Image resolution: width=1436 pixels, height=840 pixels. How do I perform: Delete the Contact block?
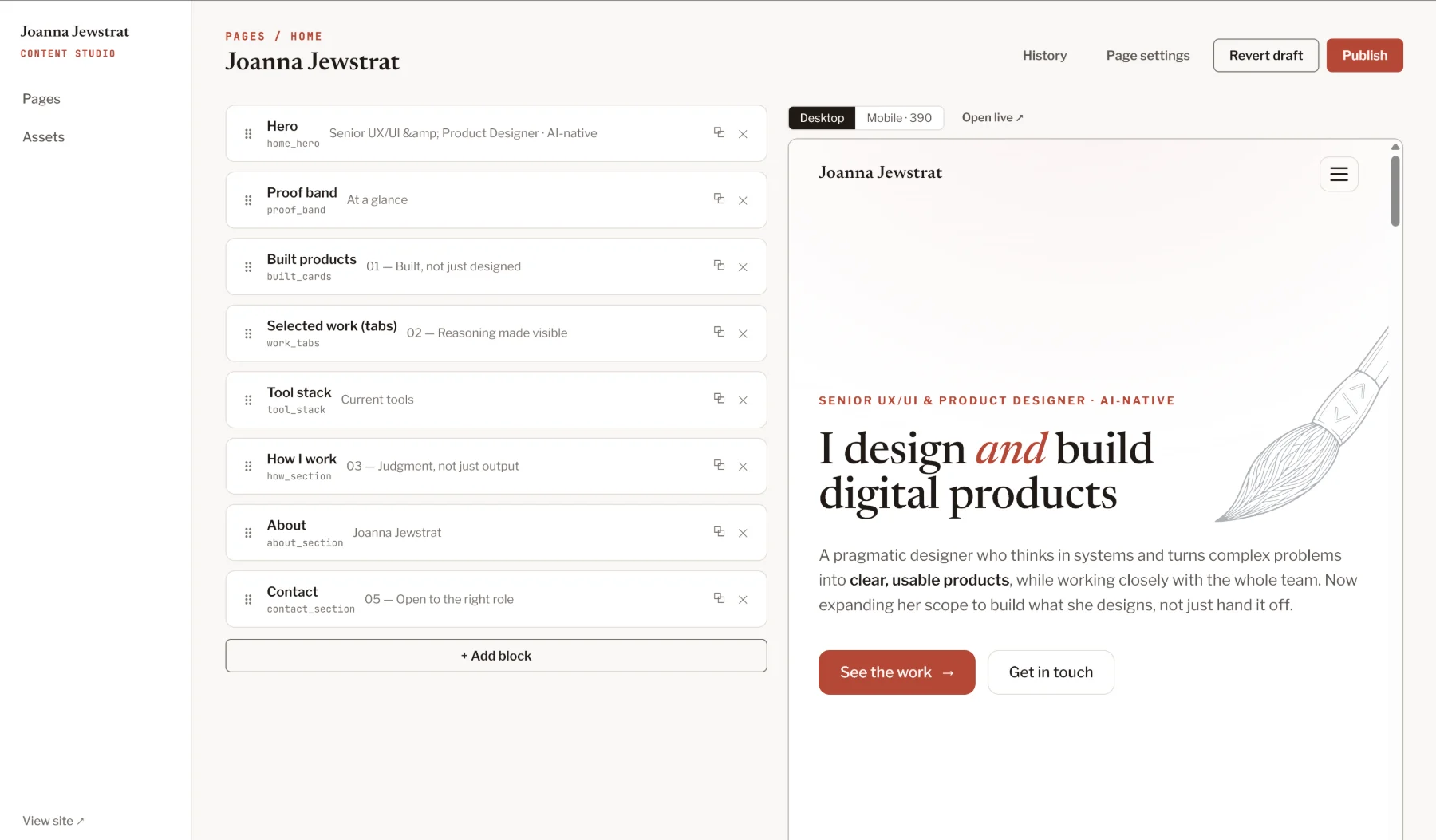coord(743,599)
